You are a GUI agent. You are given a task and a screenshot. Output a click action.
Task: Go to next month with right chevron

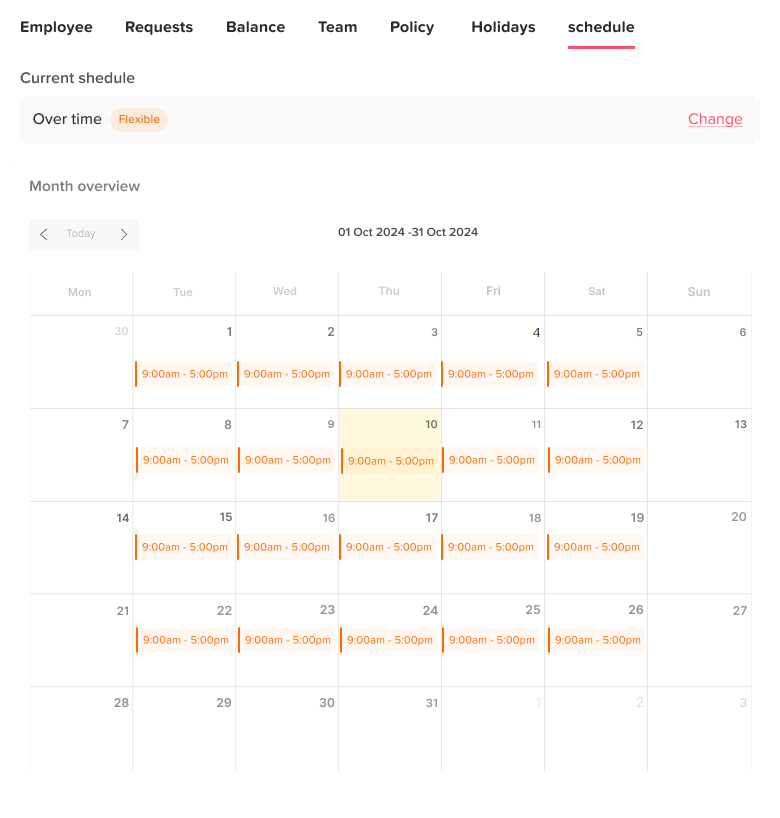(124, 234)
